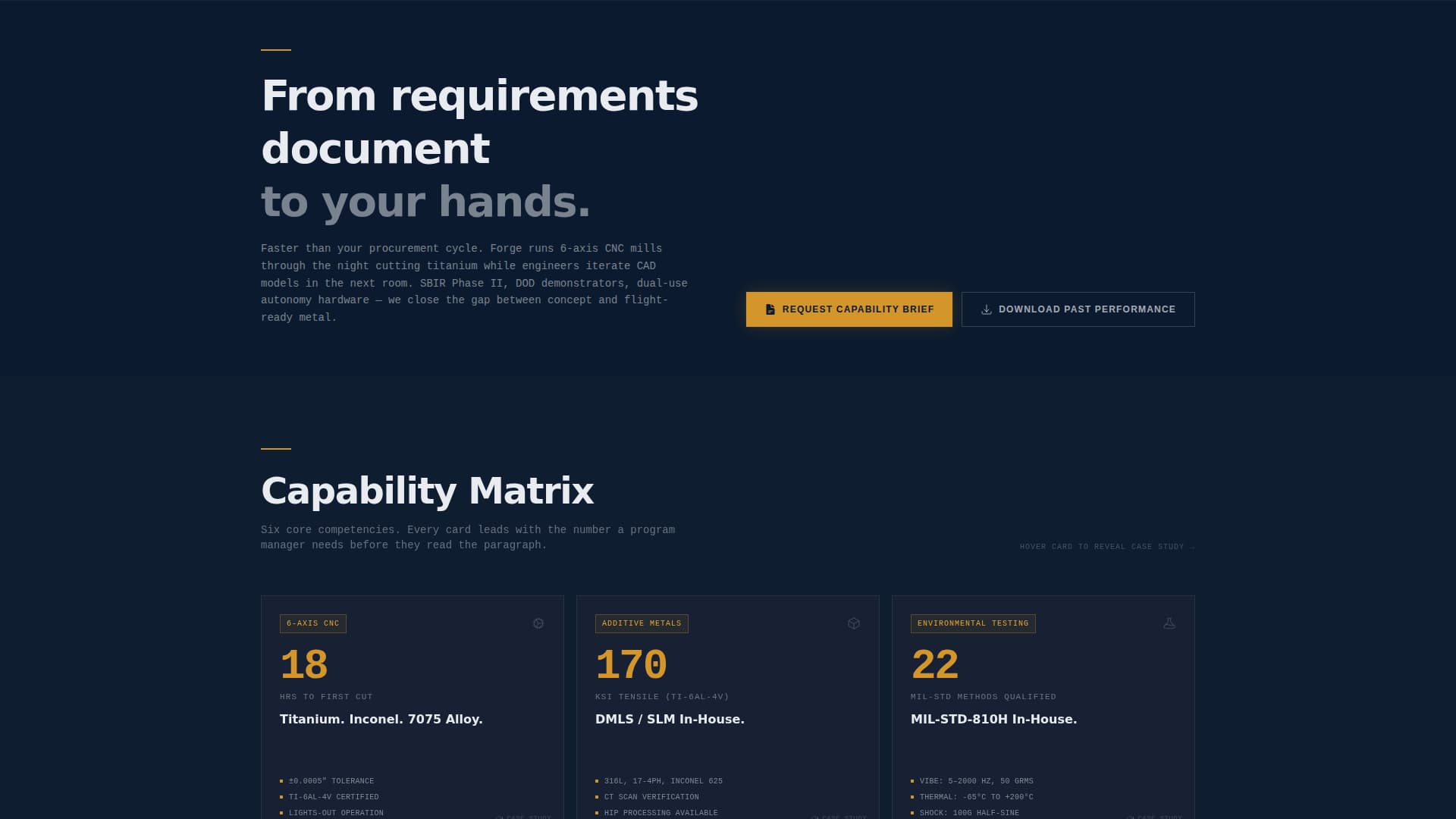Click the download arrow icon in Download Past Performance
Screen dimensions: 1456x819
[x=987, y=309]
